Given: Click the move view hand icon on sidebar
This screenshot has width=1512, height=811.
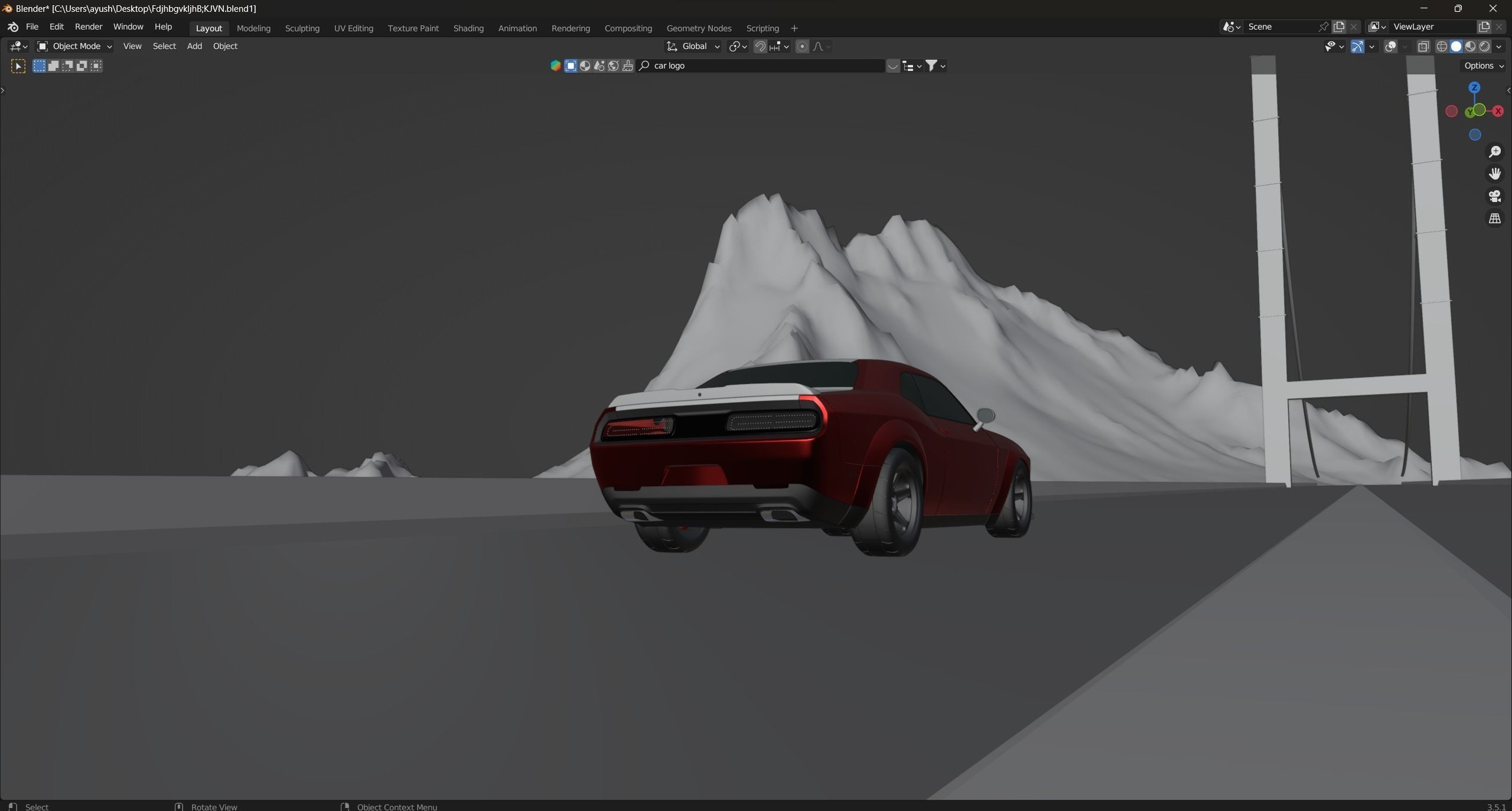Looking at the screenshot, I should tap(1494, 174).
